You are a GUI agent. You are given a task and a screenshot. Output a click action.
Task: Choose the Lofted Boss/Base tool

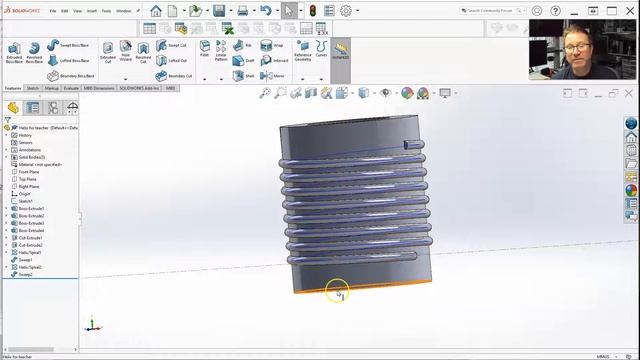(68, 60)
